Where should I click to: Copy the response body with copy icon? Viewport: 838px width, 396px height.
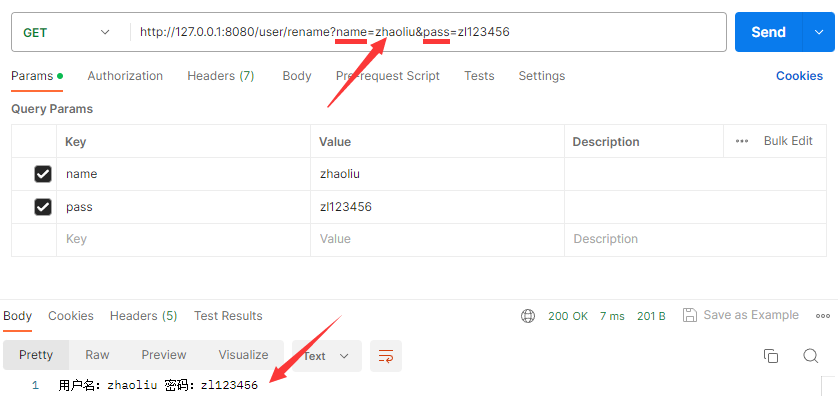[771, 356]
